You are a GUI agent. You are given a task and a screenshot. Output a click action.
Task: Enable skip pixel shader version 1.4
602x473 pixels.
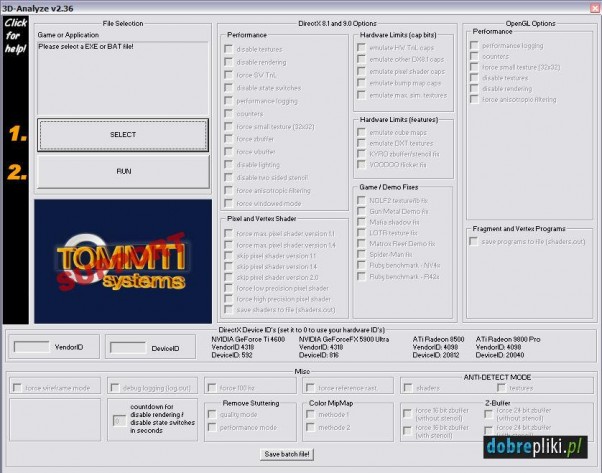tap(228, 266)
